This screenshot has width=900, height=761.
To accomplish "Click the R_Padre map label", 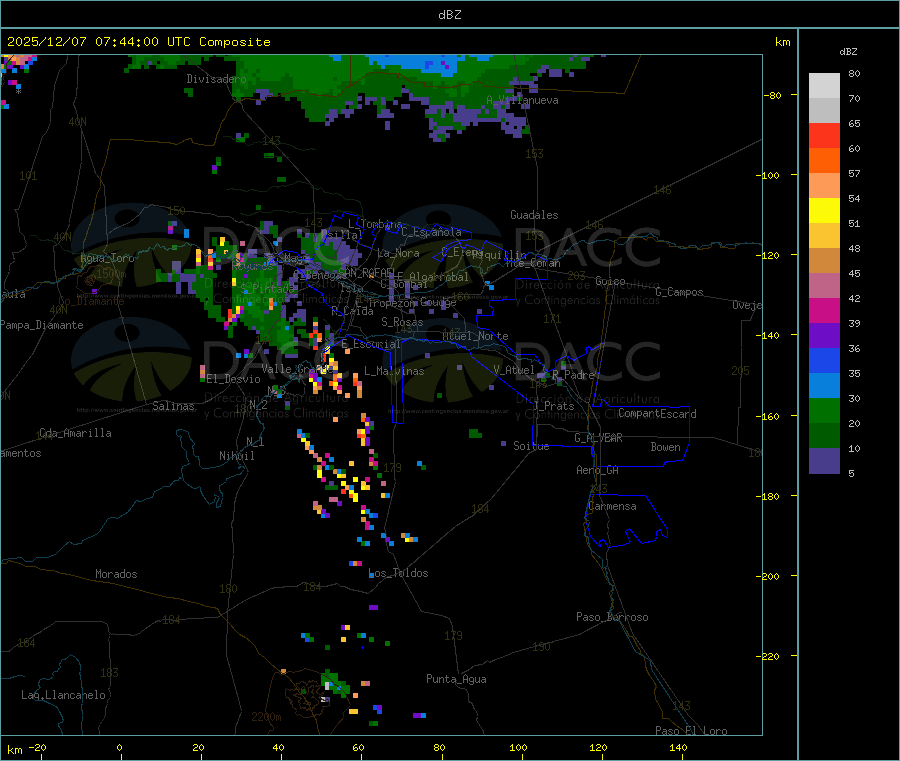I will (x=573, y=375).
